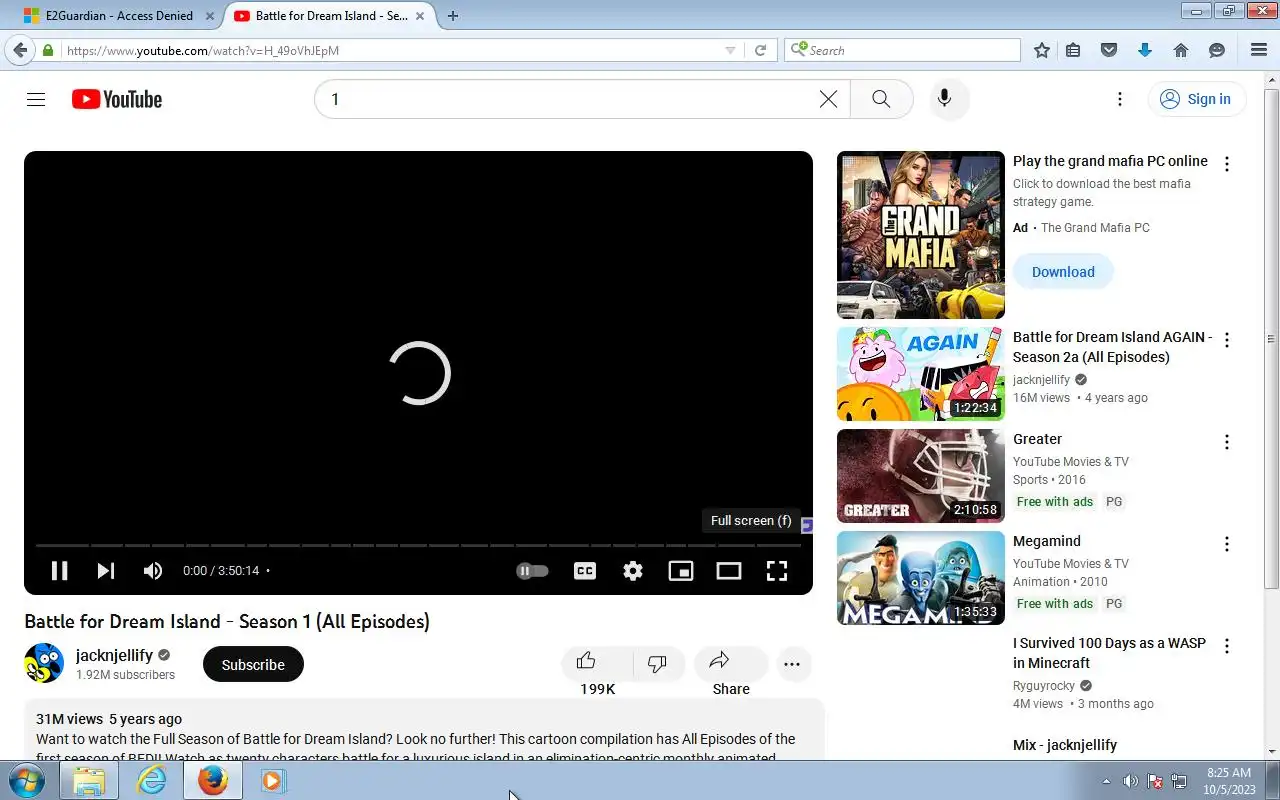
Task: Pause the video
Action: [x=59, y=571]
